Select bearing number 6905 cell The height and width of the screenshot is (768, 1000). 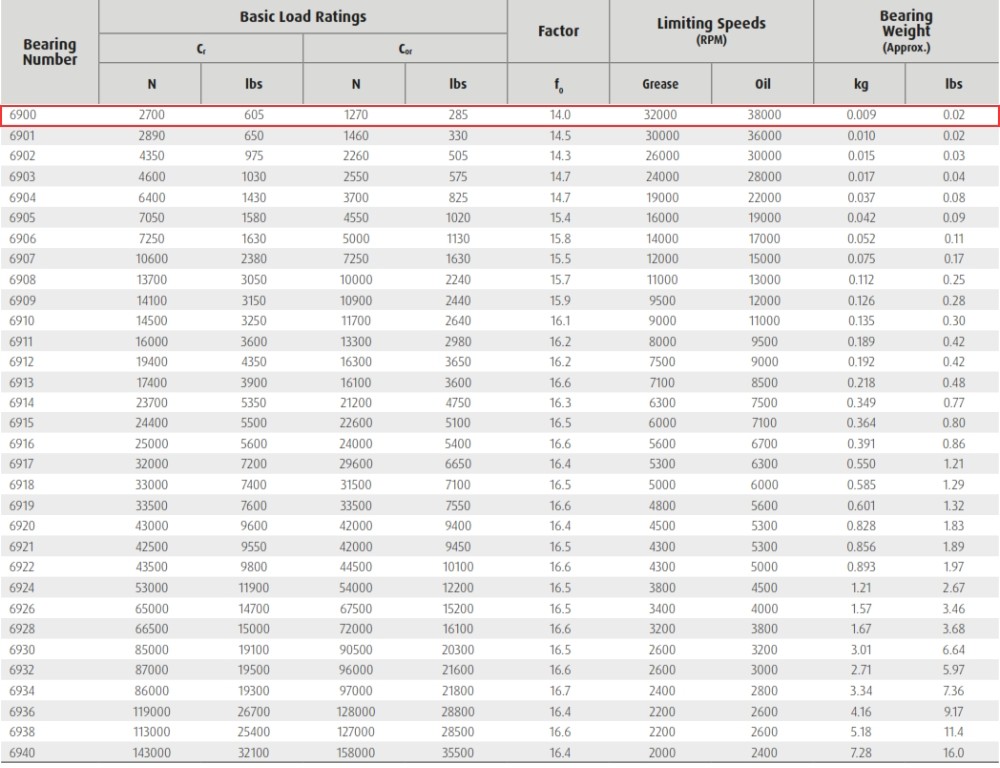22,218
